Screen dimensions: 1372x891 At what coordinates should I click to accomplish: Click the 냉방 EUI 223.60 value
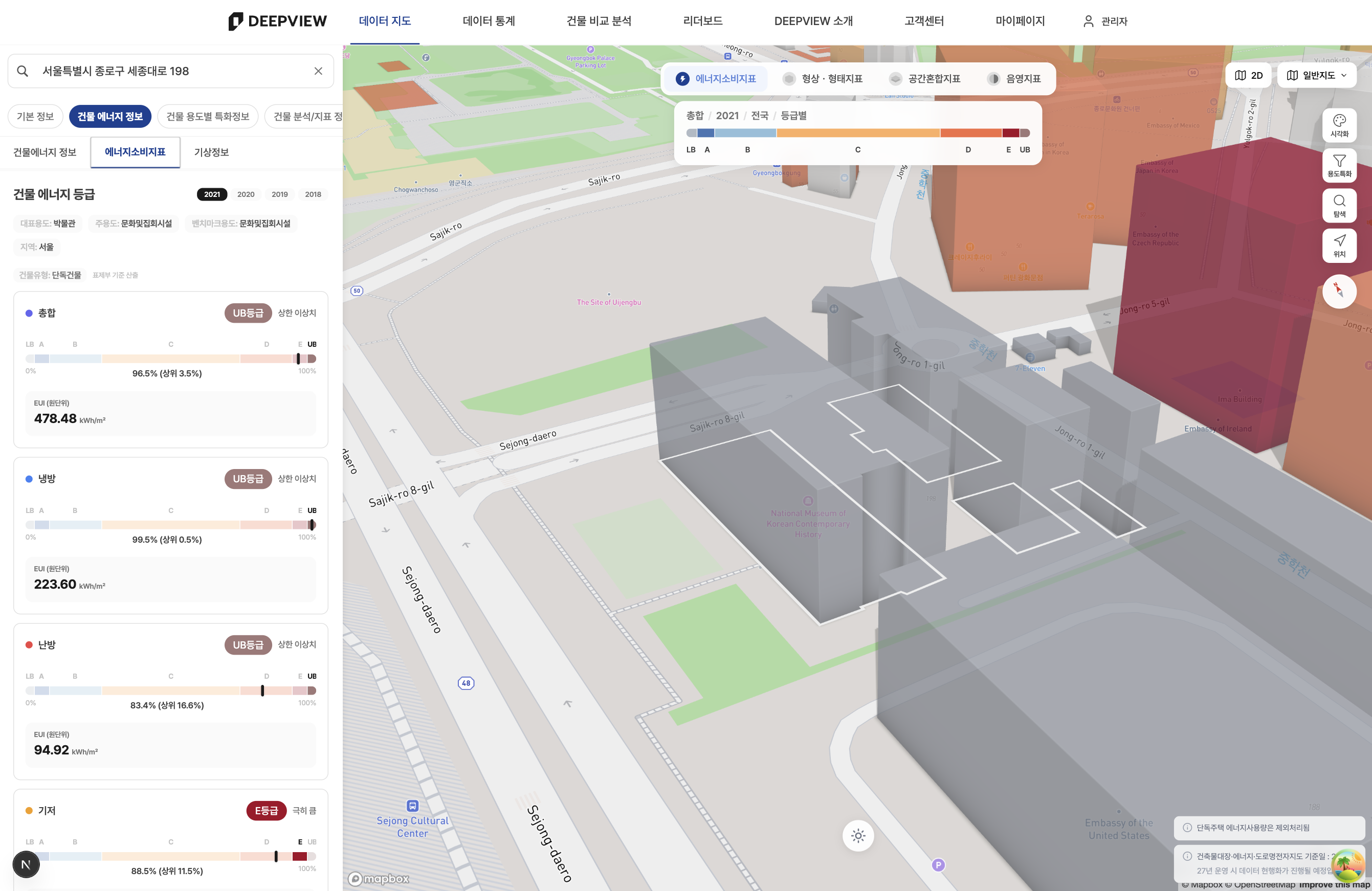coord(55,585)
